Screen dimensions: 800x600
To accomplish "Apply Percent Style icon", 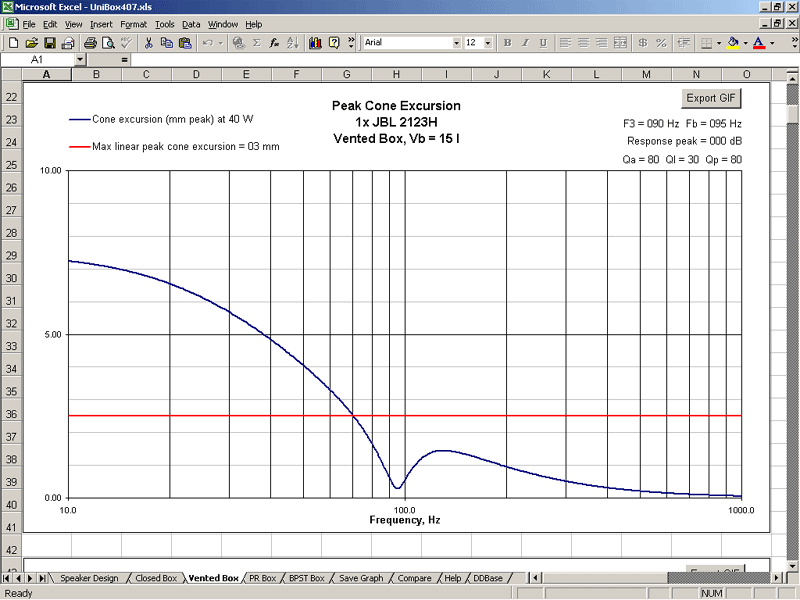I will 661,43.
